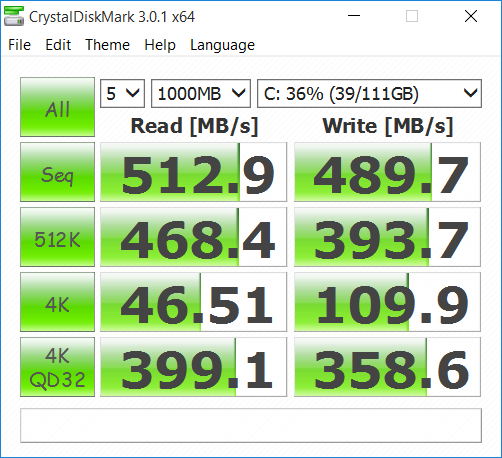Select the 4K read result 46.51
Image resolution: width=502 pixels, height=458 pixels.
coord(193,302)
